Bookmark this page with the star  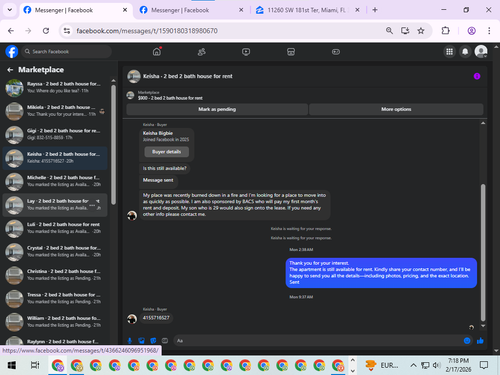click(x=421, y=31)
